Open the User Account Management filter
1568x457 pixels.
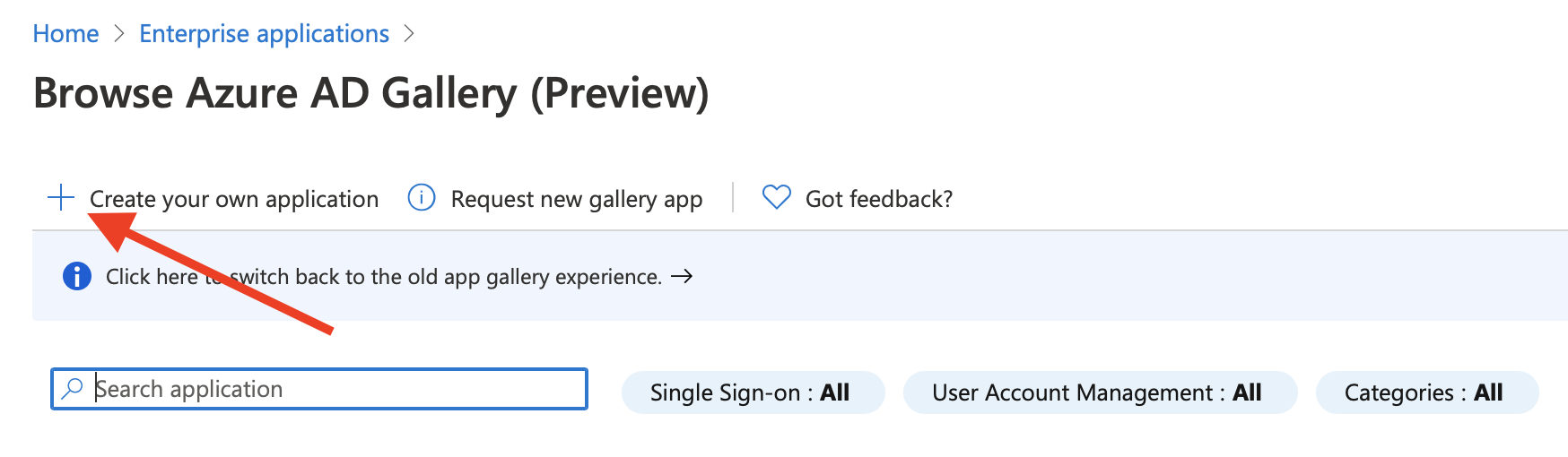tap(1099, 392)
